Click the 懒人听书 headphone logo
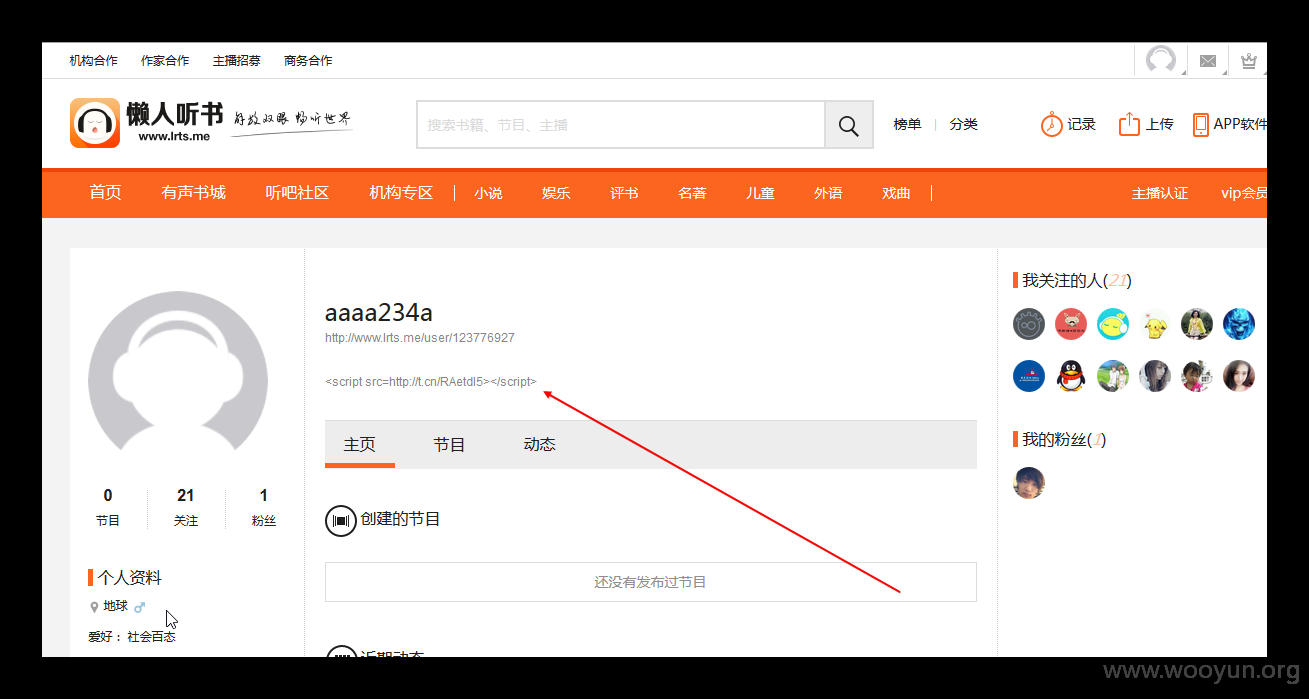The height and width of the screenshot is (699, 1309). click(95, 123)
